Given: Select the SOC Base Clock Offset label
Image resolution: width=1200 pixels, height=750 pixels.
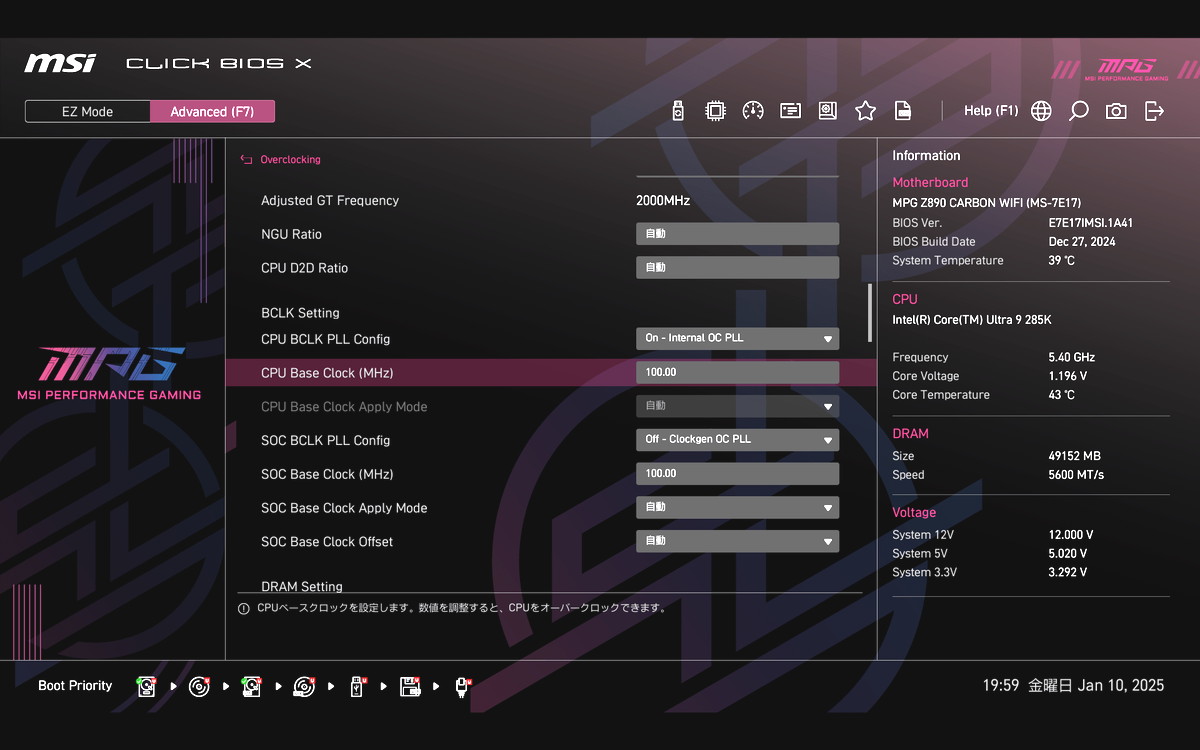Looking at the screenshot, I should point(327,542).
